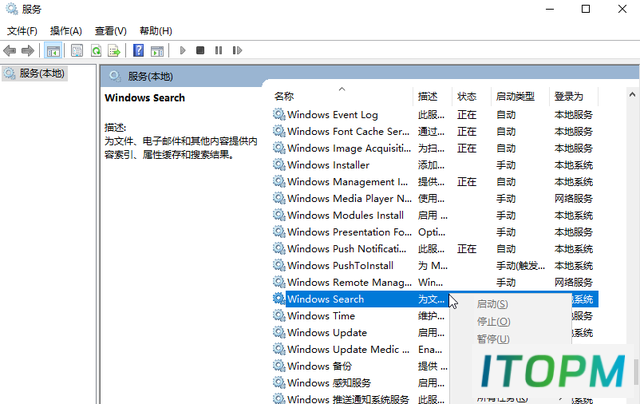
Task: Click the gear icon beside Windows Remote Management
Action: pyautogui.click(x=279, y=282)
